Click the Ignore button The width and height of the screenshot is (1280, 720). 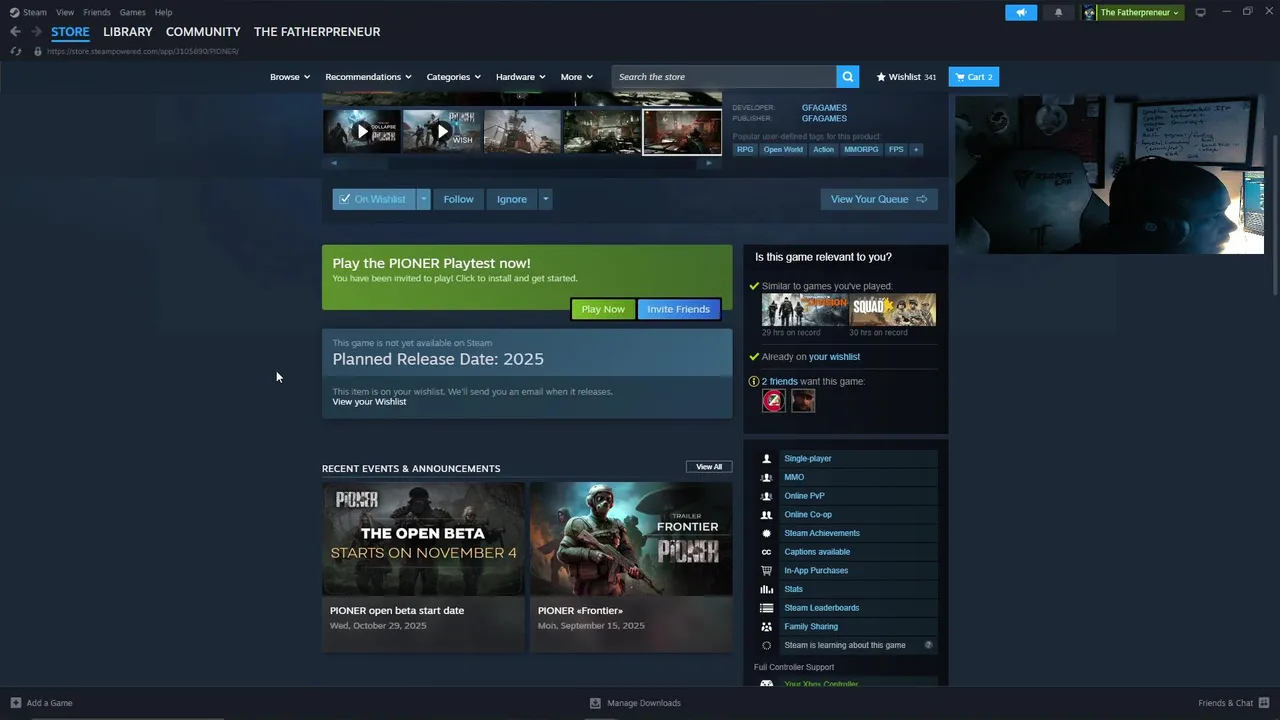click(511, 199)
